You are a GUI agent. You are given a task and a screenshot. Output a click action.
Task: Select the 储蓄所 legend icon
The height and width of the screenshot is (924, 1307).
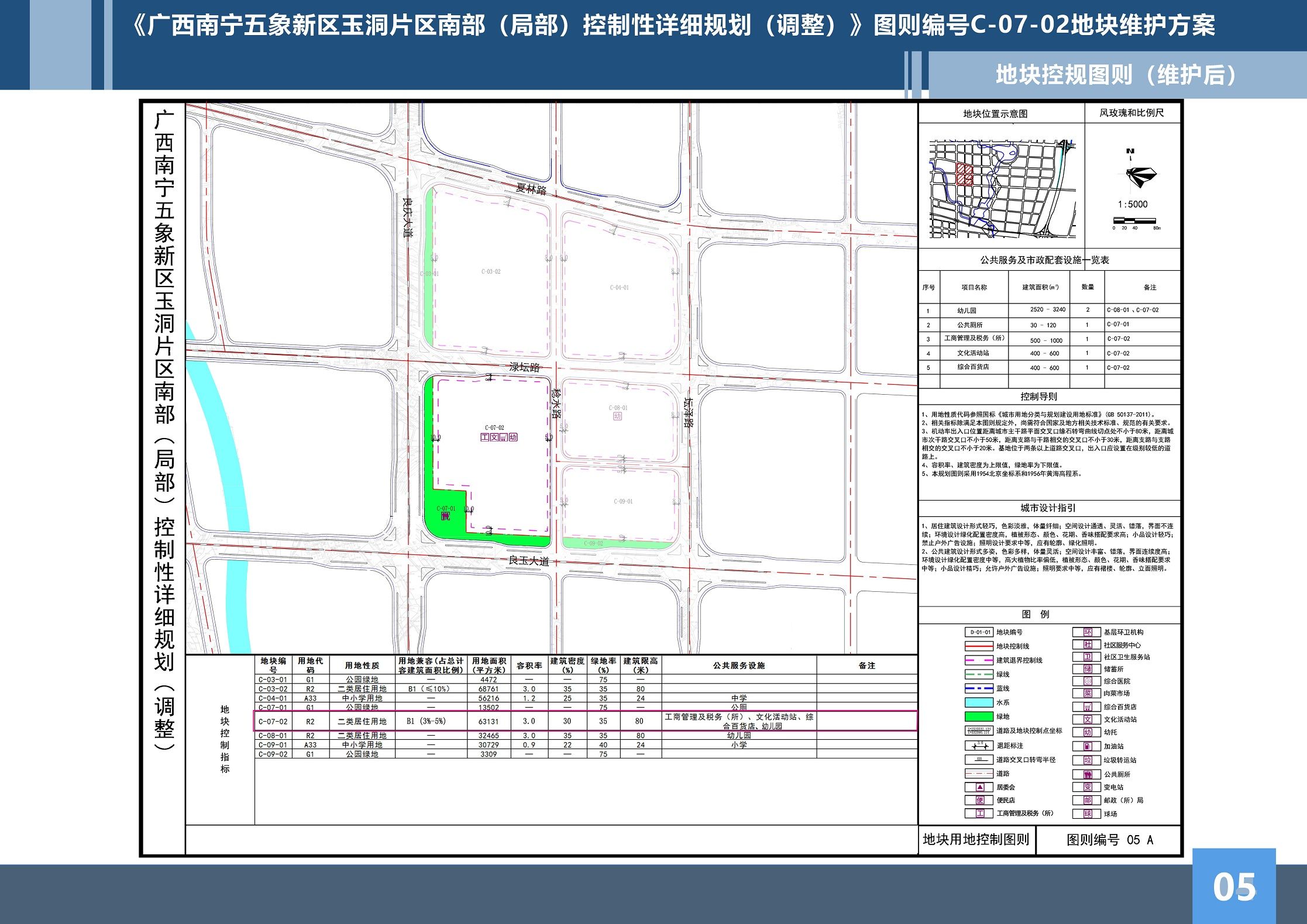(1087, 669)
